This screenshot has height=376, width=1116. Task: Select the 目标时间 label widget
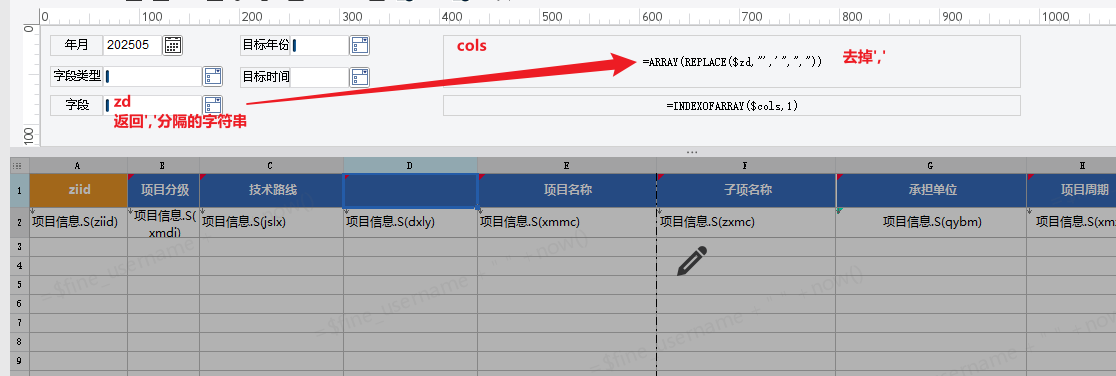(x=265, y=76)
